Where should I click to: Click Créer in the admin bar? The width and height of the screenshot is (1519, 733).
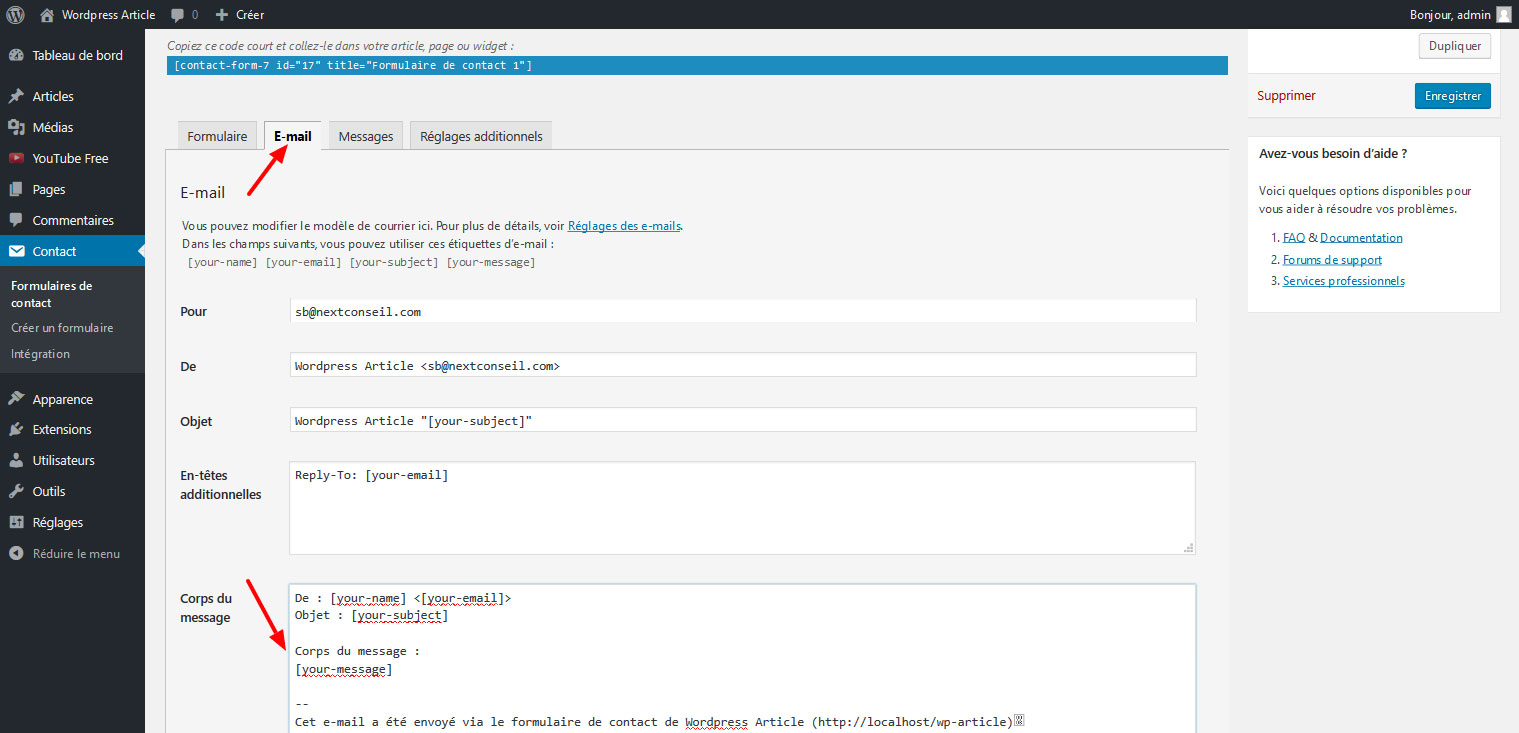click(x=250, y=15)
